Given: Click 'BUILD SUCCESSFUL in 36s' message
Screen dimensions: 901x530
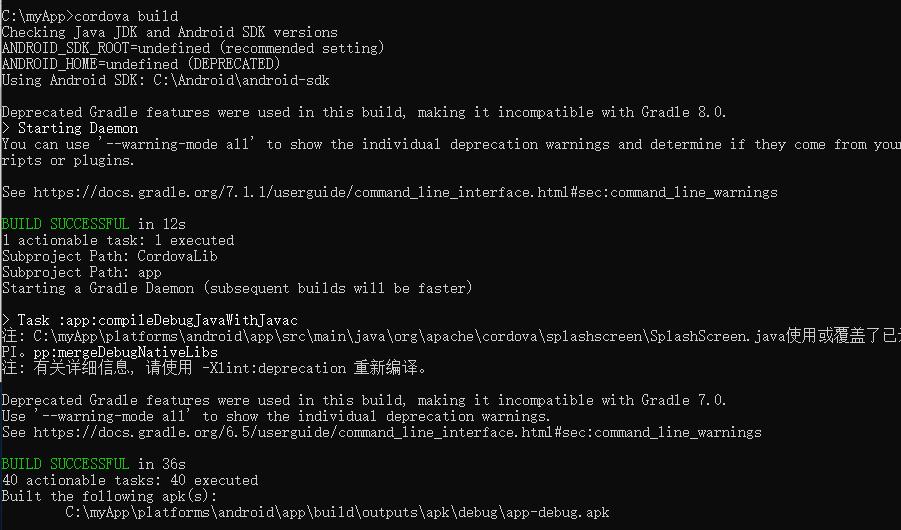Looking at the screenshot, I should 93,464.
